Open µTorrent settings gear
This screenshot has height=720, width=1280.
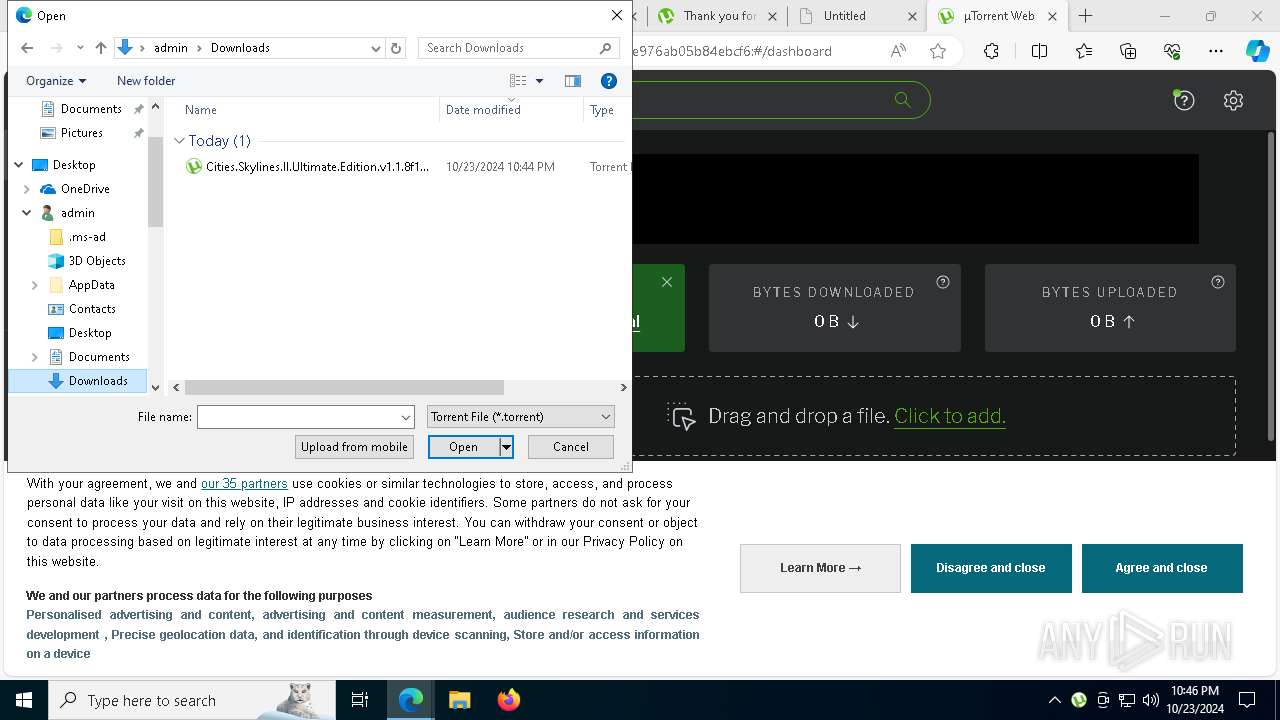[1233, 100]
